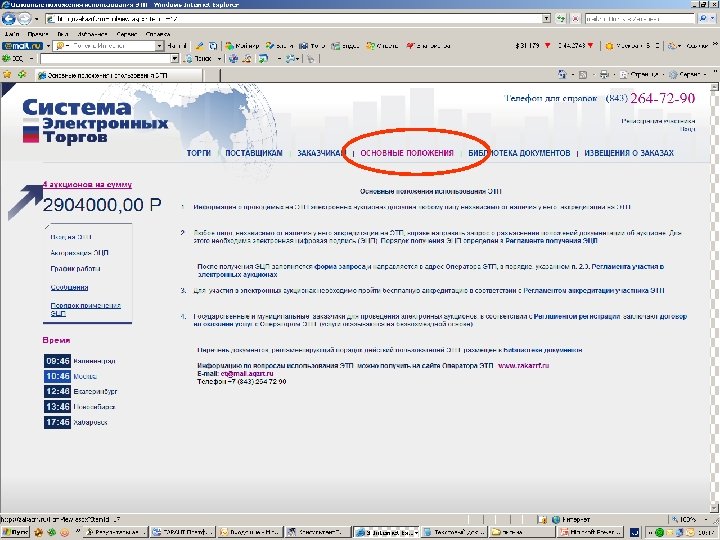Click the Home icon in command bar

pyautogui.click(x=562, y=74)
